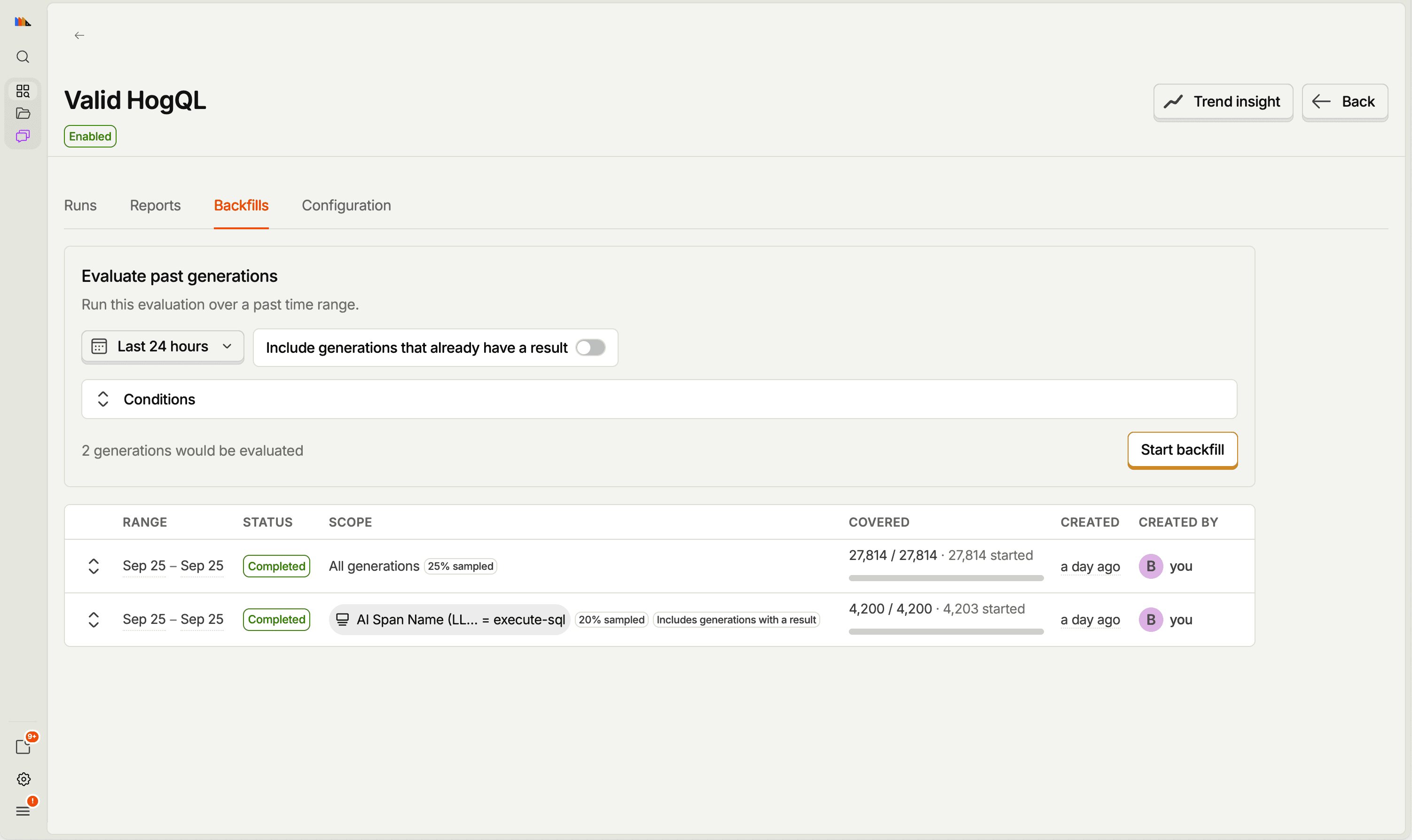Open the folder icon in sidebar
Screen dimensions: 1412x840
coord(23,113)
